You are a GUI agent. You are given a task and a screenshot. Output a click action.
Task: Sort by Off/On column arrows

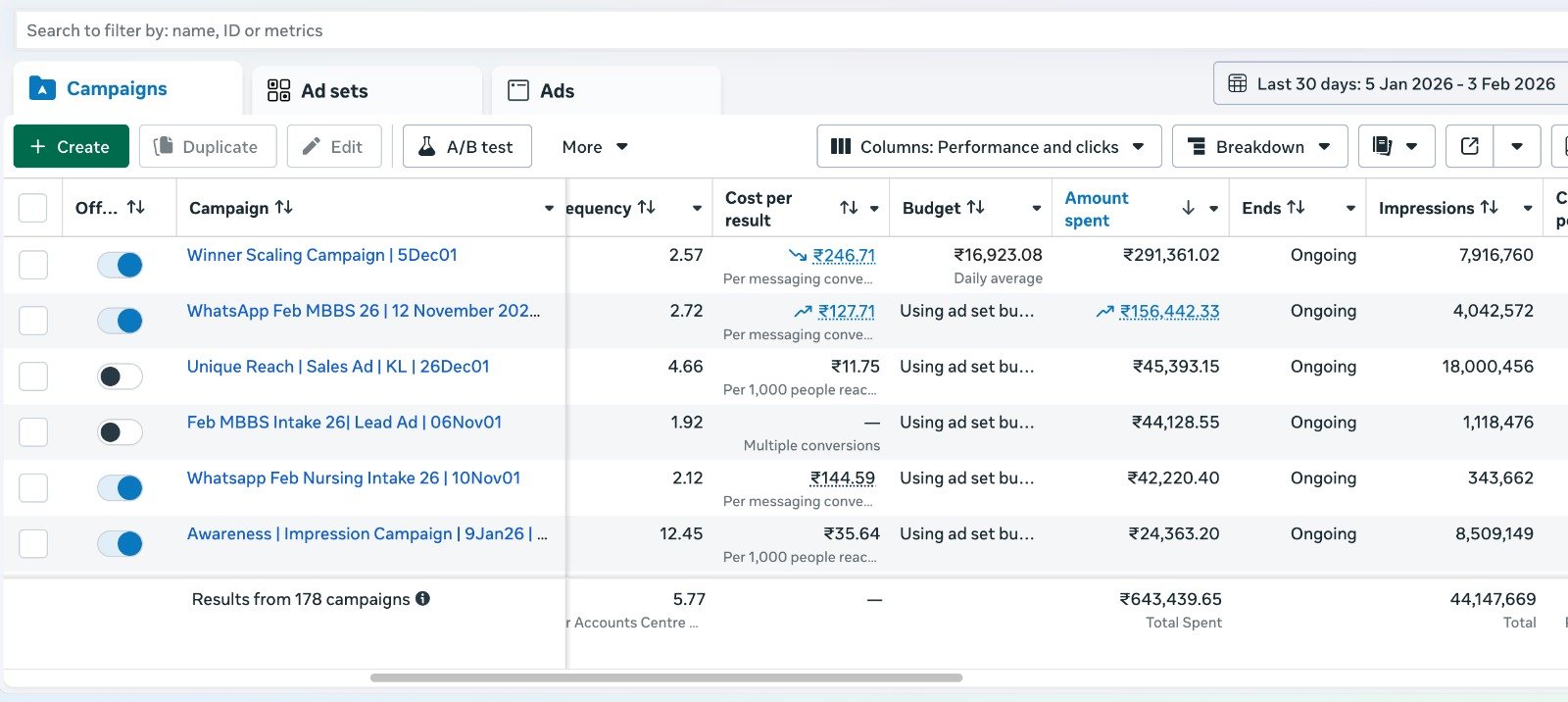[x=136, y=207]
